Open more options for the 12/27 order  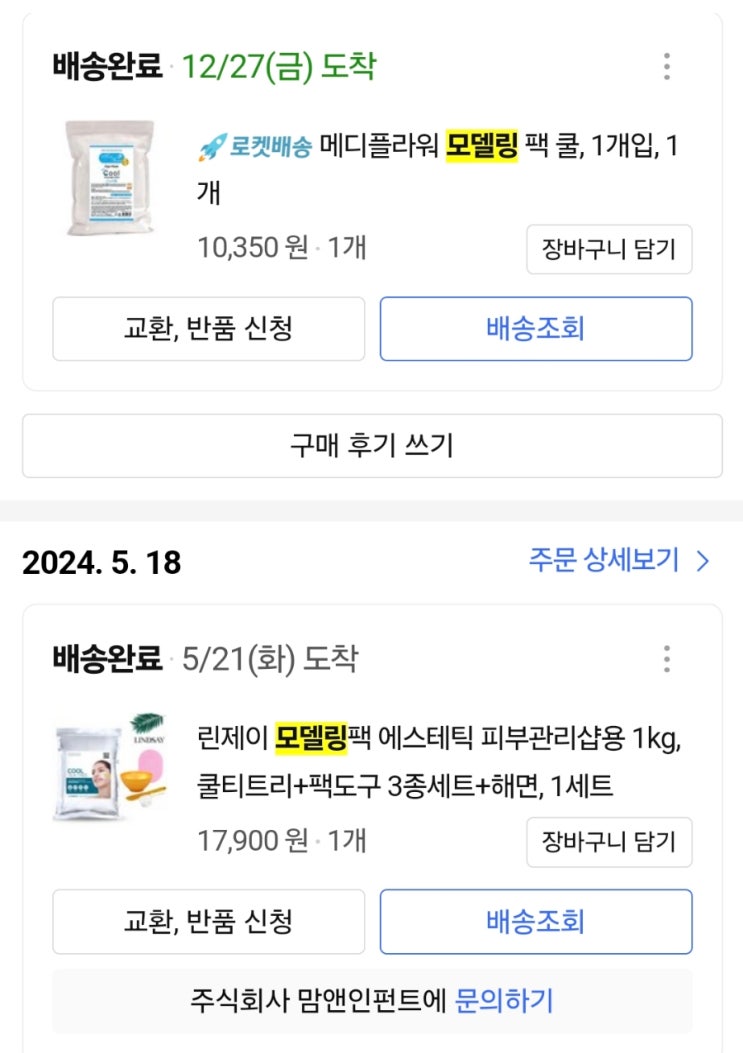coord(667,67)
